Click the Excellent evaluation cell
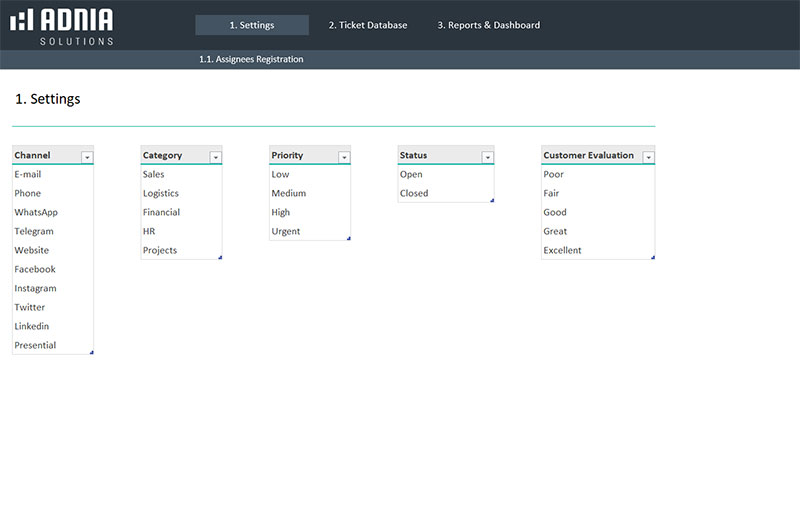This screenshot has width=800, height=520. click(562, 250)
